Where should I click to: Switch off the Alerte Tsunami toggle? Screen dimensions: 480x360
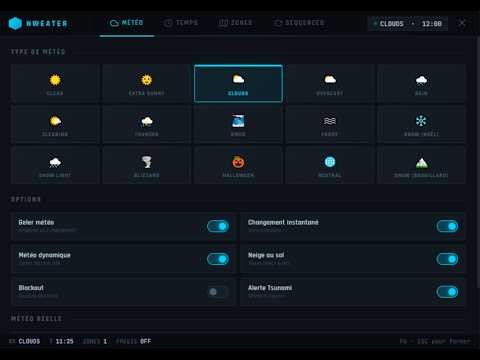coord(447,292)
